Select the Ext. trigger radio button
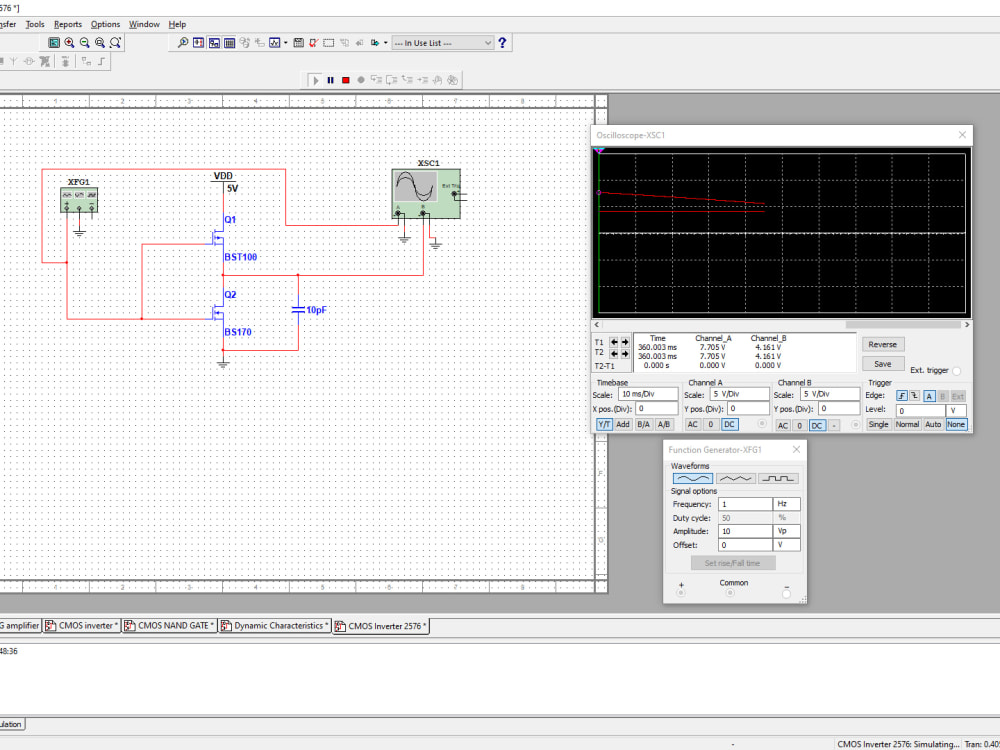Viewport: 1000px width, 750px height. click(956, 369)
